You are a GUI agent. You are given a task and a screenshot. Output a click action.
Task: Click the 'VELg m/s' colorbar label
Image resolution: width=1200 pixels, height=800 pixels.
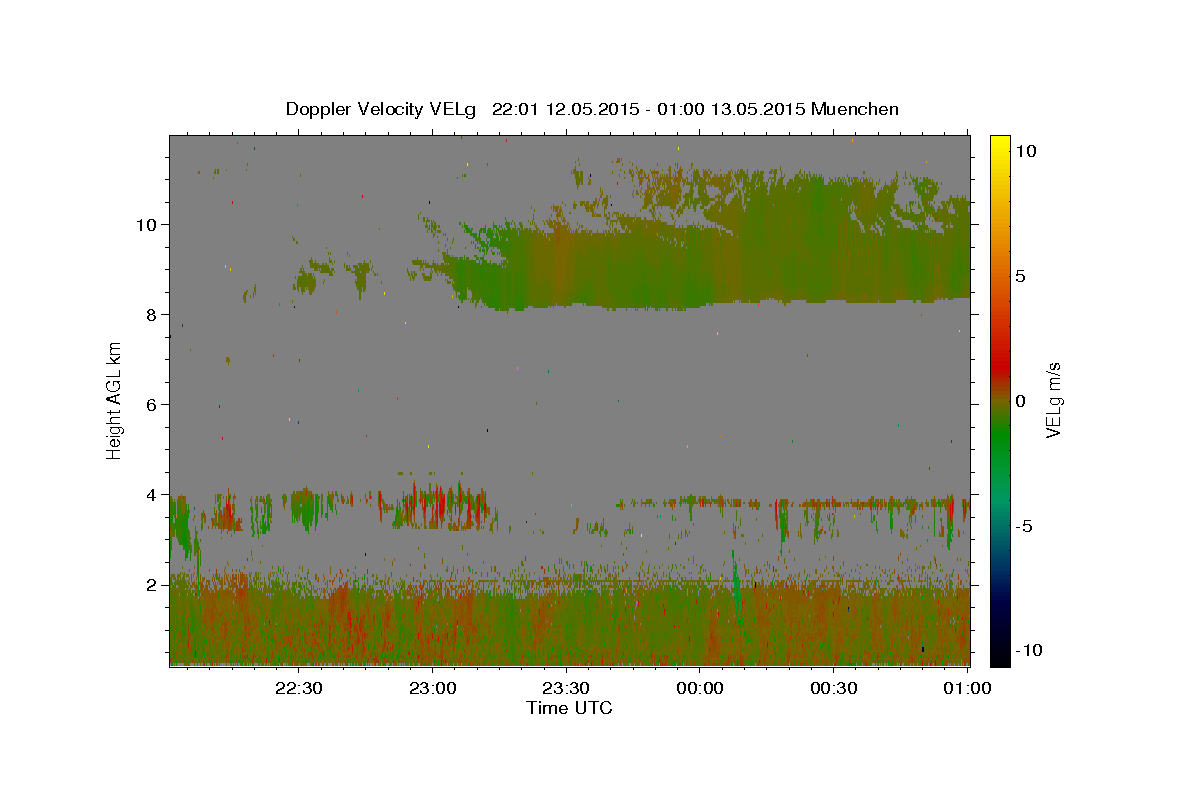pyautogui.click(x=1053, y=400)
